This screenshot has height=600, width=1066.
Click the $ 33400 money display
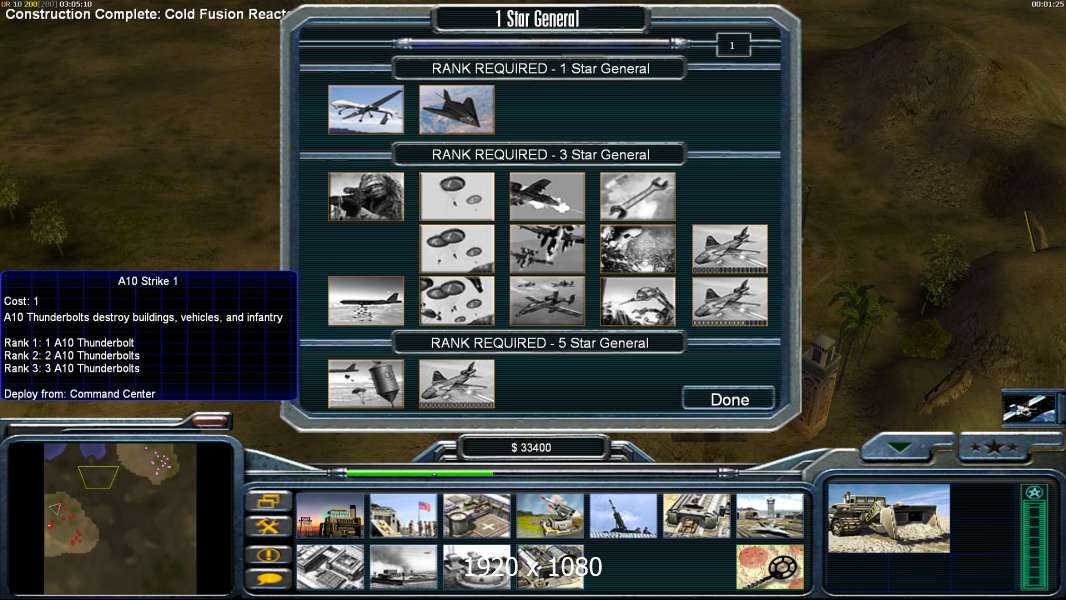pos(532,447)
